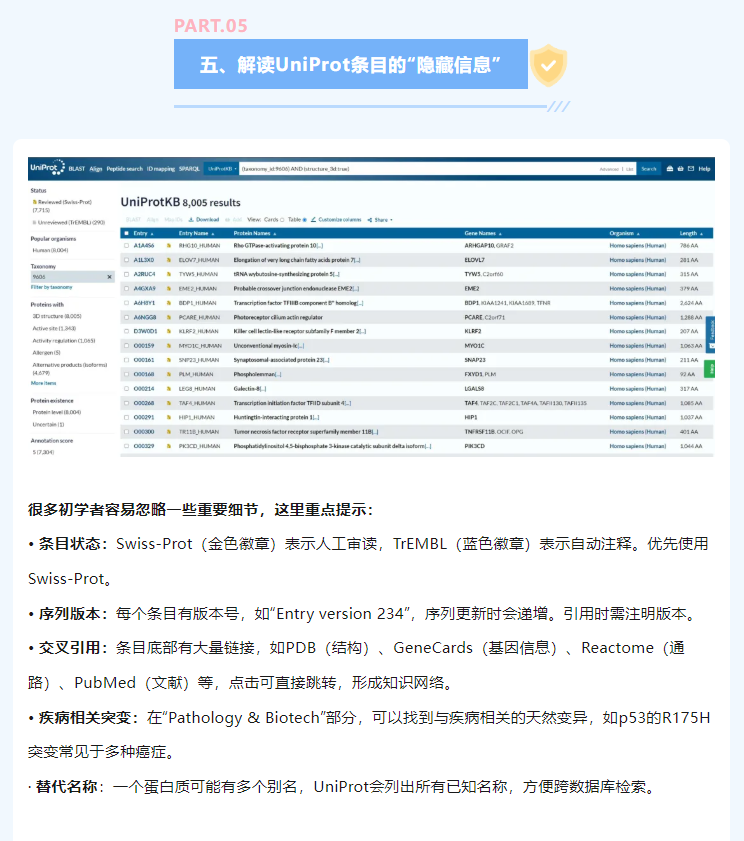Viewport: 744px width, 841px height.
Task: Open BLAST in the top navigation
Action: [x=77, y=168]
